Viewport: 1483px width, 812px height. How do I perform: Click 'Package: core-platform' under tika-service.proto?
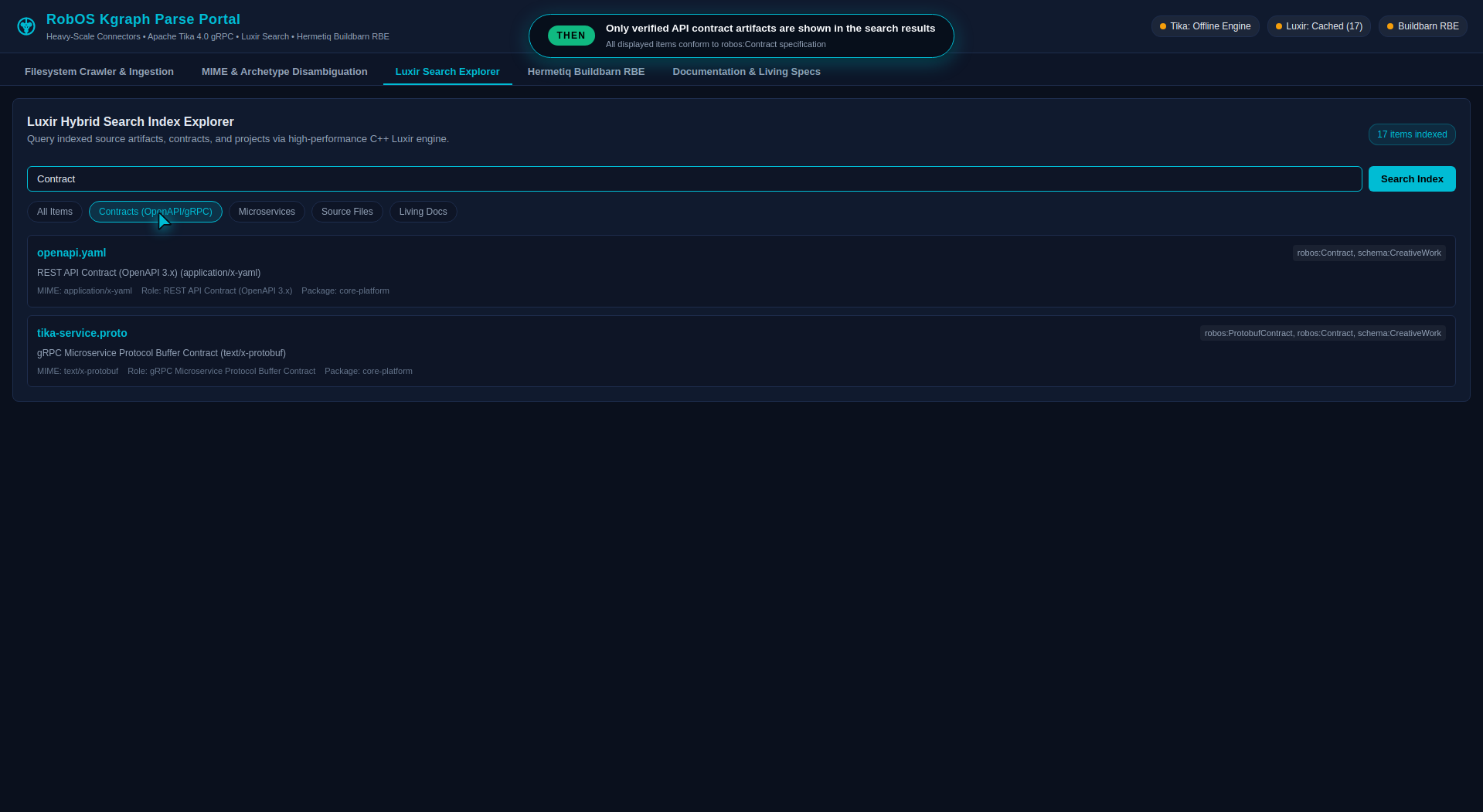pyautogui.click(x=369, y=371)
